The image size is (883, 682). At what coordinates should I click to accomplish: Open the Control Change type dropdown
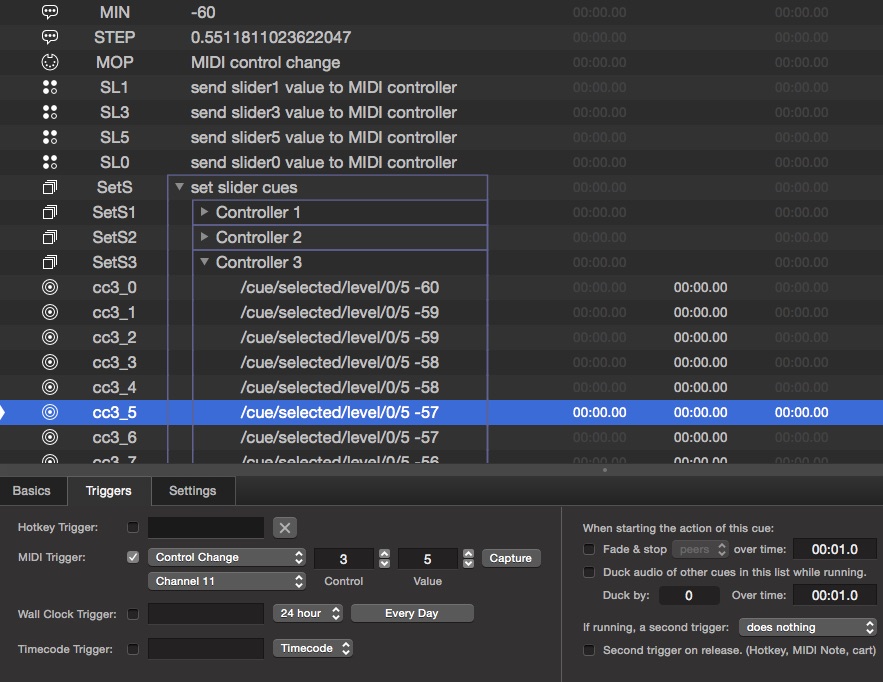227,558
